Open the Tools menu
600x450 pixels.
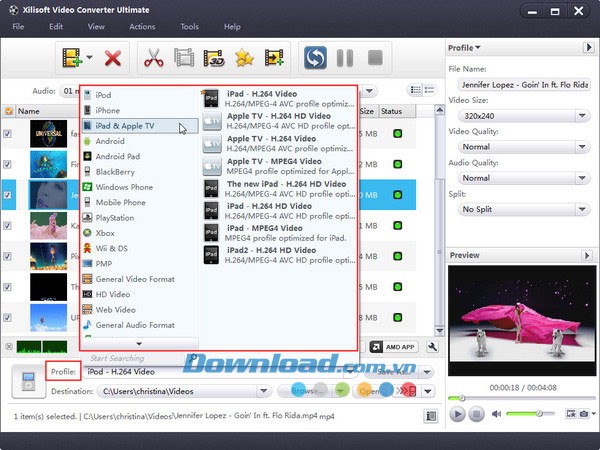[189, 26]
